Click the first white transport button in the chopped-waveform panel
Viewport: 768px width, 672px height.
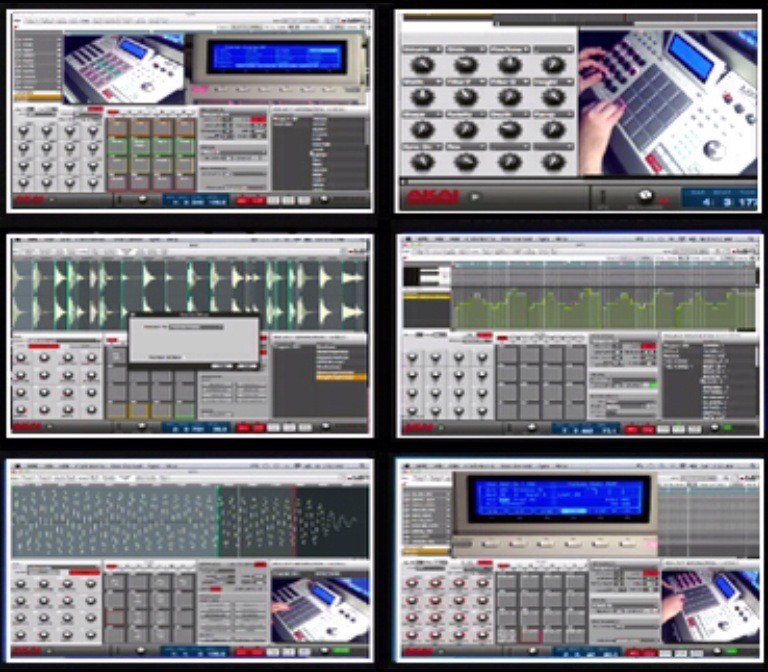[x=273, y=428]
